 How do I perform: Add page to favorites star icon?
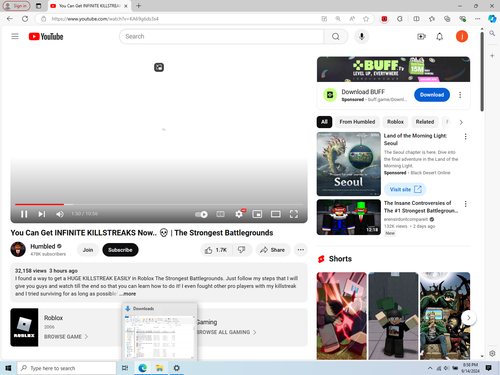point(366,19)
